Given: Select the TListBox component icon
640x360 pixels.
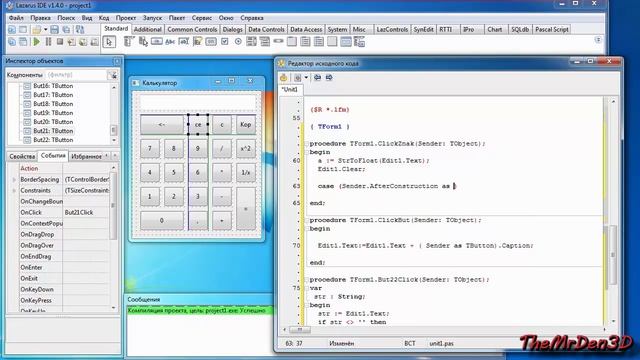Looking at the screenshot, I should pos(251,42).
